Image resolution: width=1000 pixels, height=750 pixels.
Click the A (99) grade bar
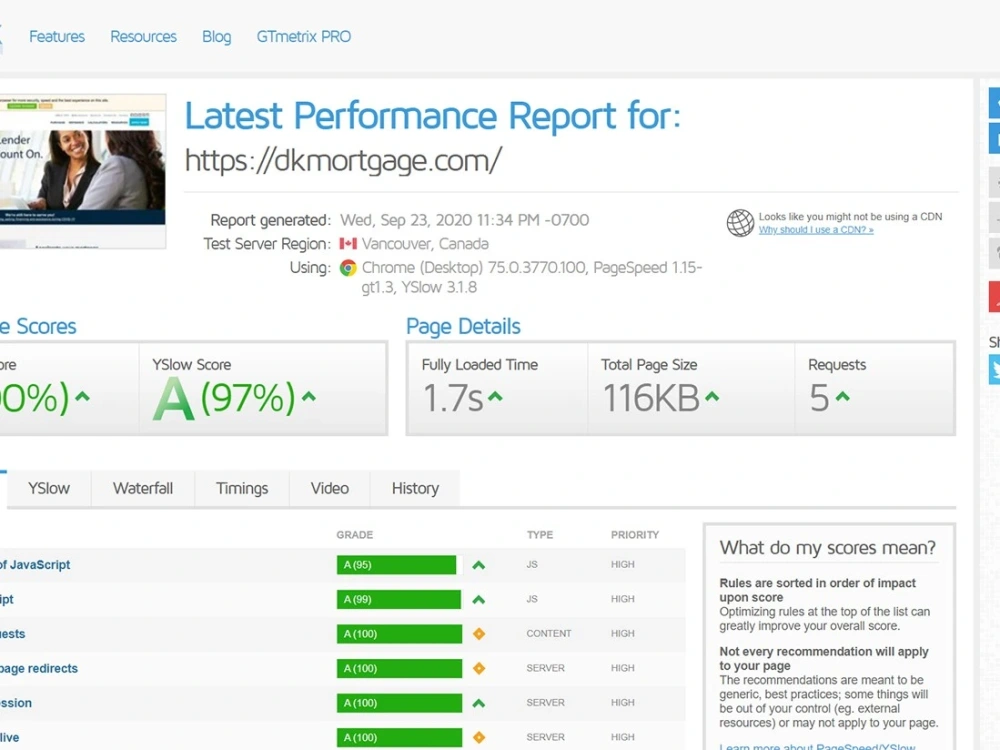pos(399,599)
